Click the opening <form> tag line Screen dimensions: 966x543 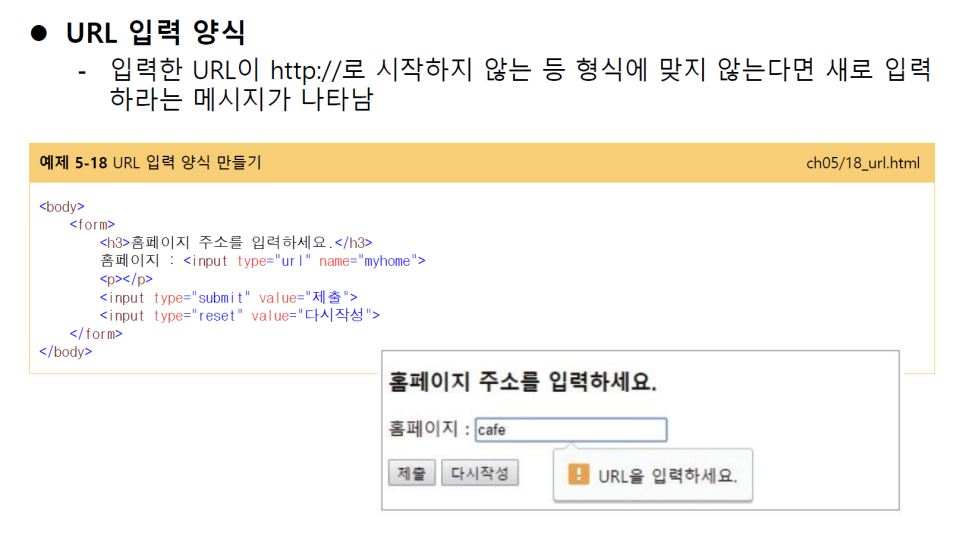tap(92, 224)
